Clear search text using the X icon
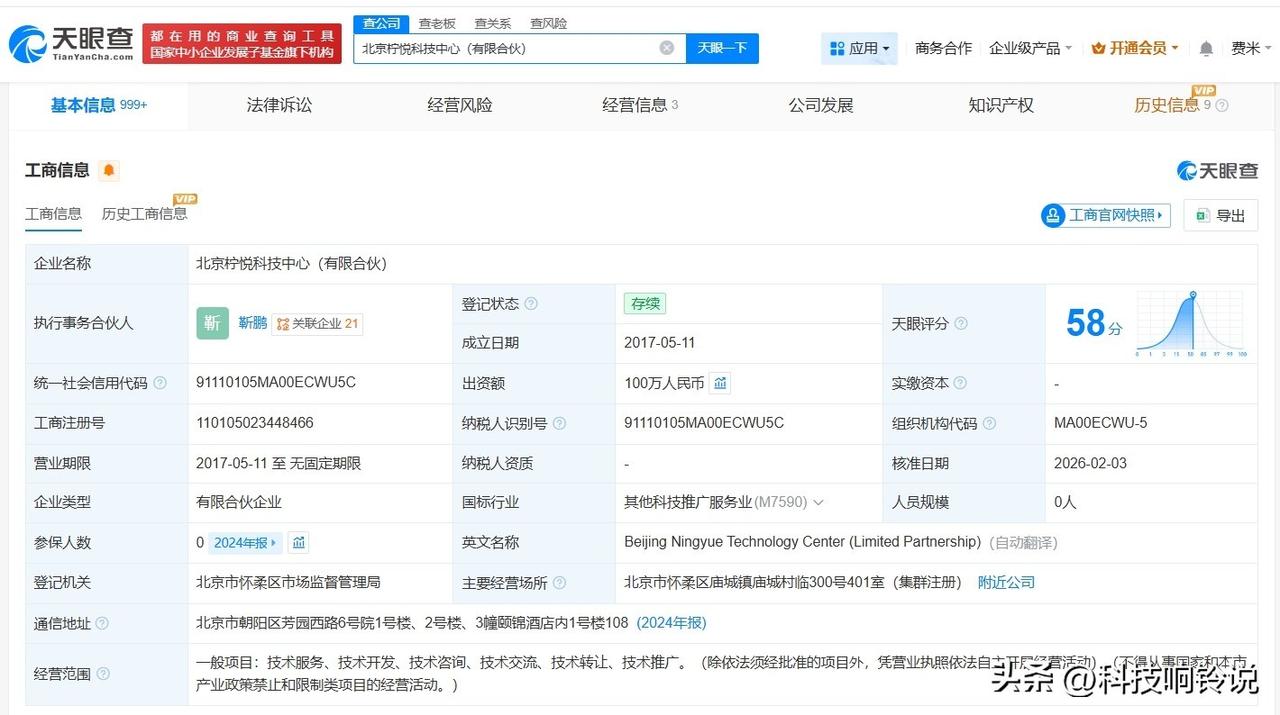This screenshot has height=715, width=1280. point(665,47)
